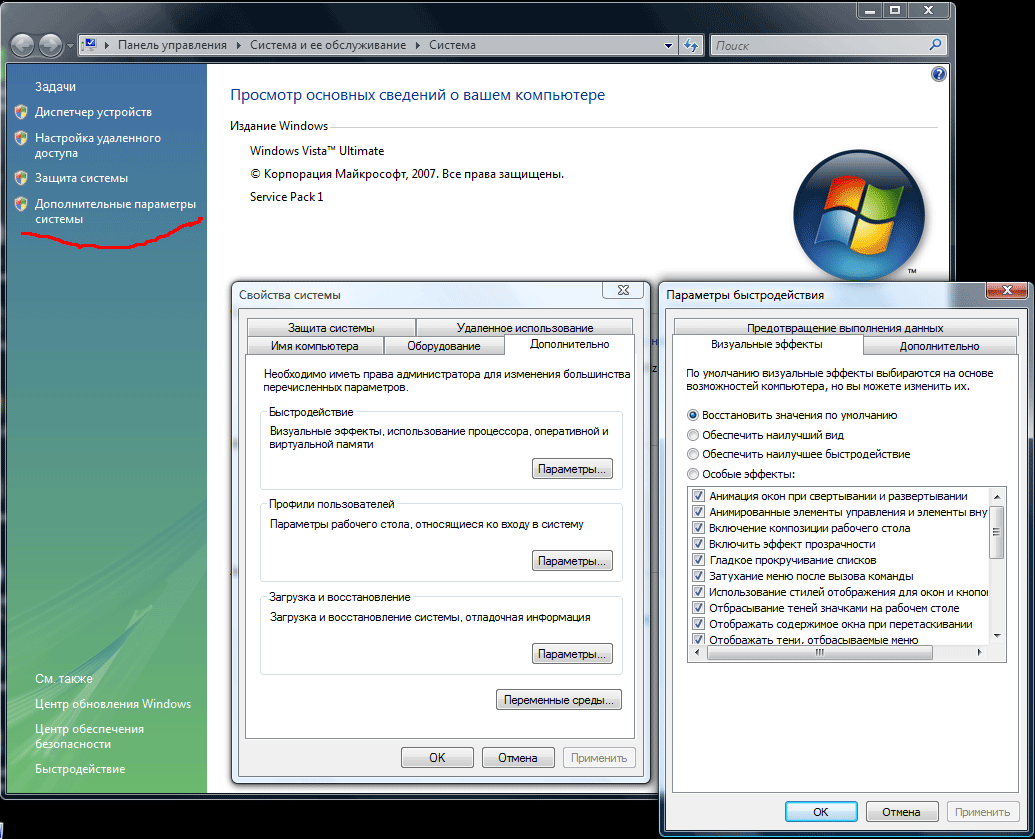This screenshot has width=1035, height=839.
Task: Click the Forward navigation arrow
Action: click(x=50, y=46)
